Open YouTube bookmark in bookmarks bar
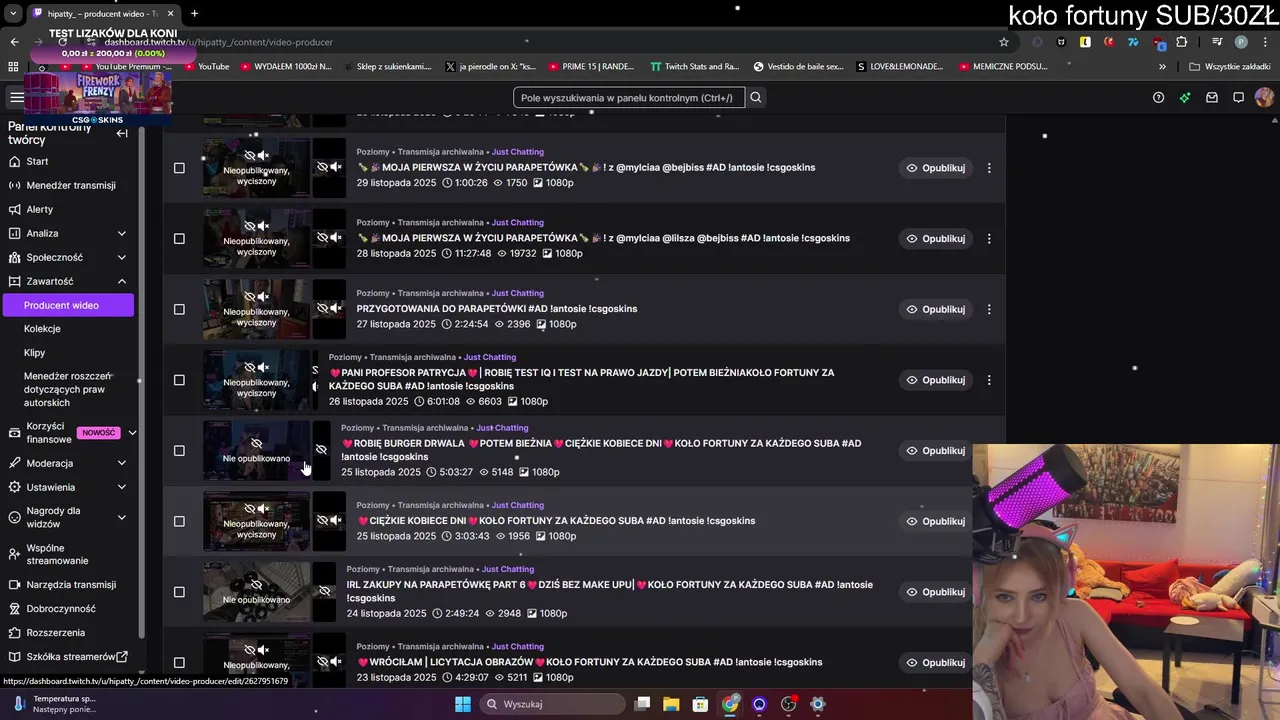This screenshot has height=720, width=1280. [x=206, y=67]
